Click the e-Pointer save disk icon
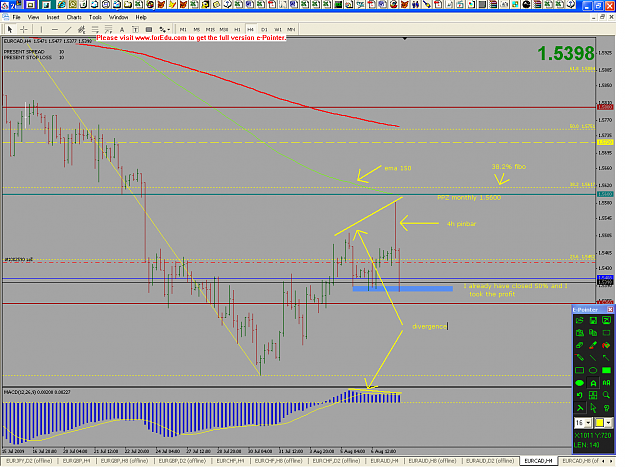625x467 pixels. click(593, 320)
